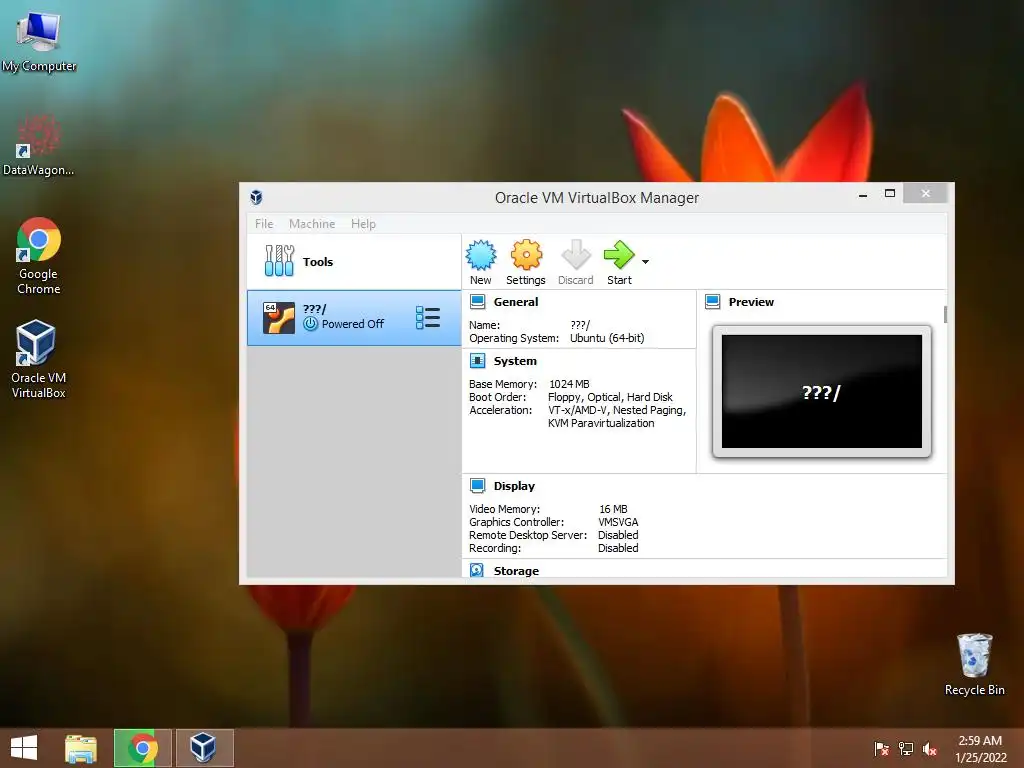
Task: Select the Tools entry in sidebar
Action: [x=354, y=261]
